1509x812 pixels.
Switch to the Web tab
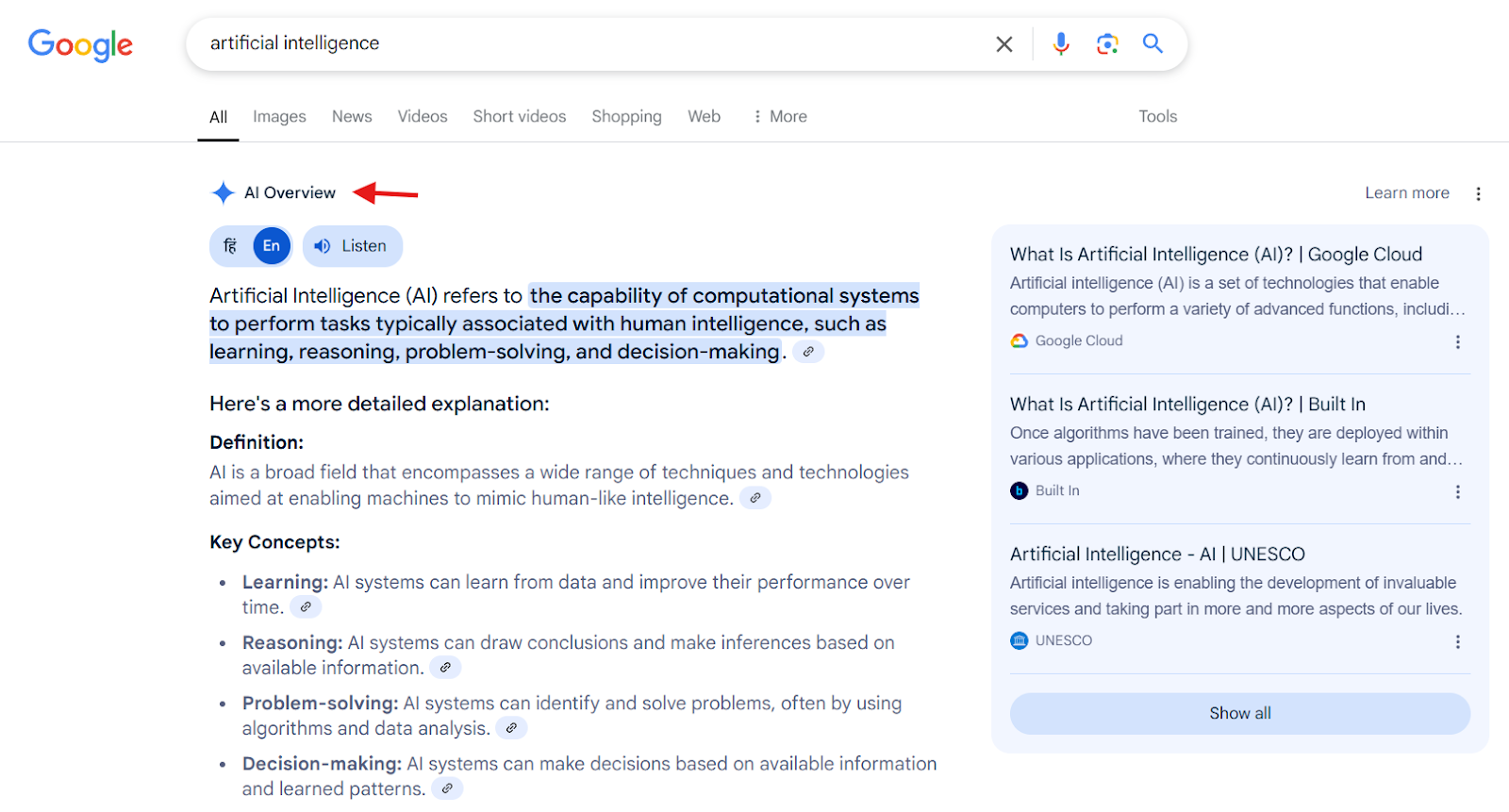[x=704, y=116]
